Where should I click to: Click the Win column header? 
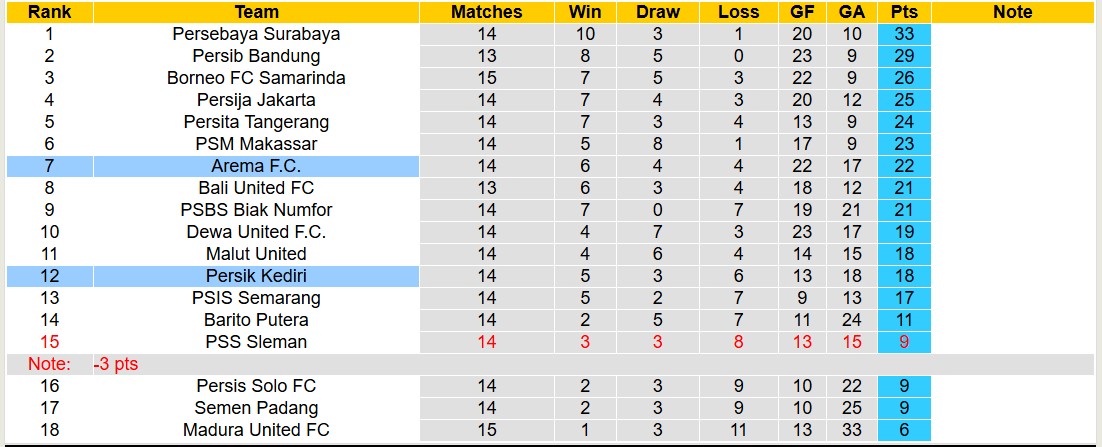(585, 12)
